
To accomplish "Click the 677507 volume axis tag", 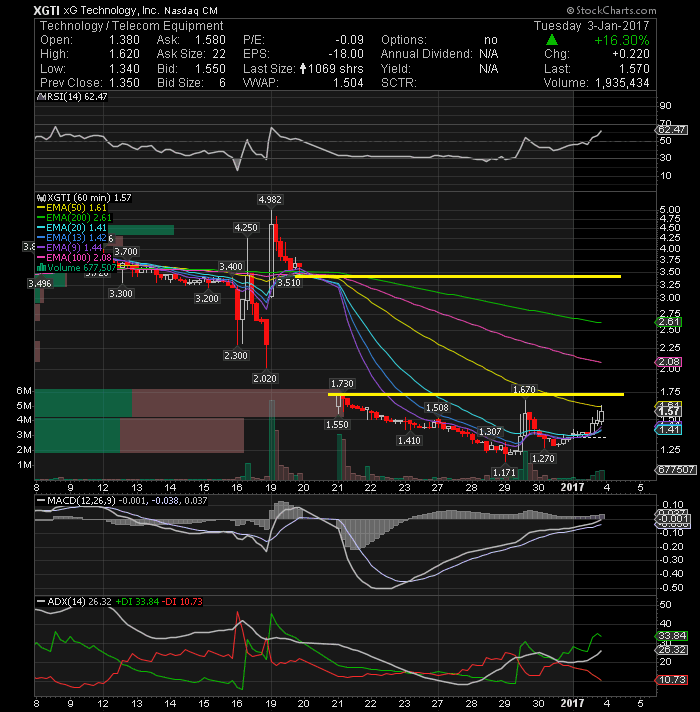I will tap(675, 470).
